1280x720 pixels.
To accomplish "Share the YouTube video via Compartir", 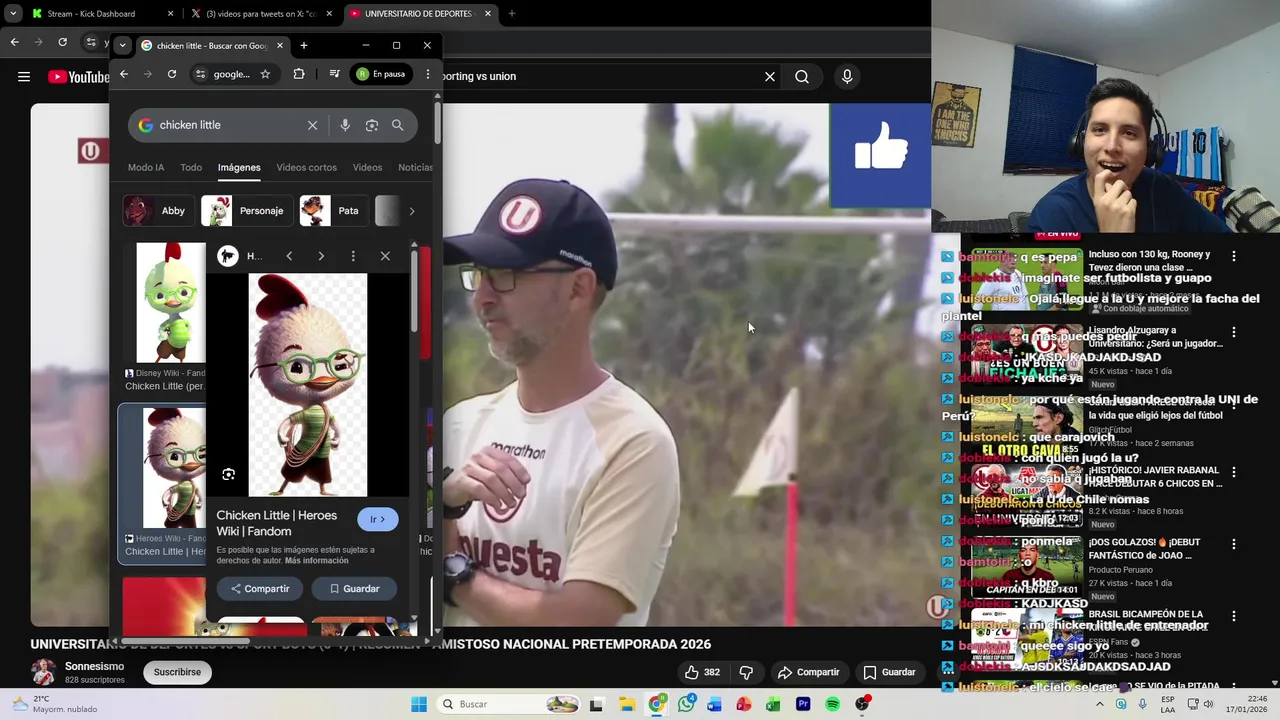I will click(x=808, y=672).
